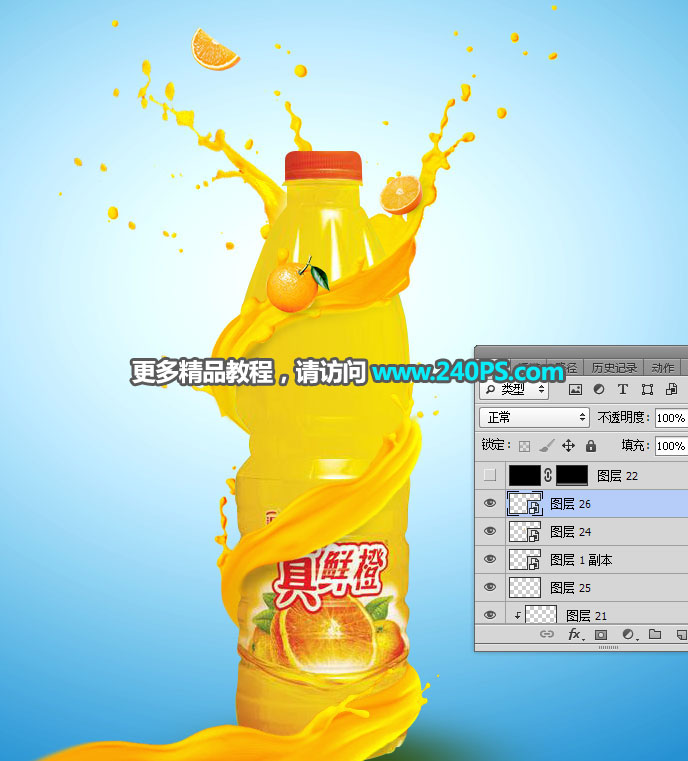Select layer name 图层 22
Screen dimensions: 688x761
click(617, 476)
